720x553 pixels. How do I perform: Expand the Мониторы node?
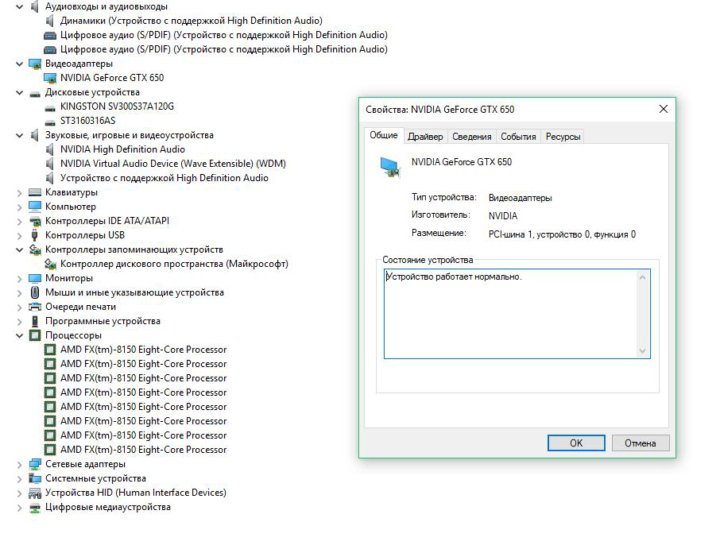coord(19,279)
